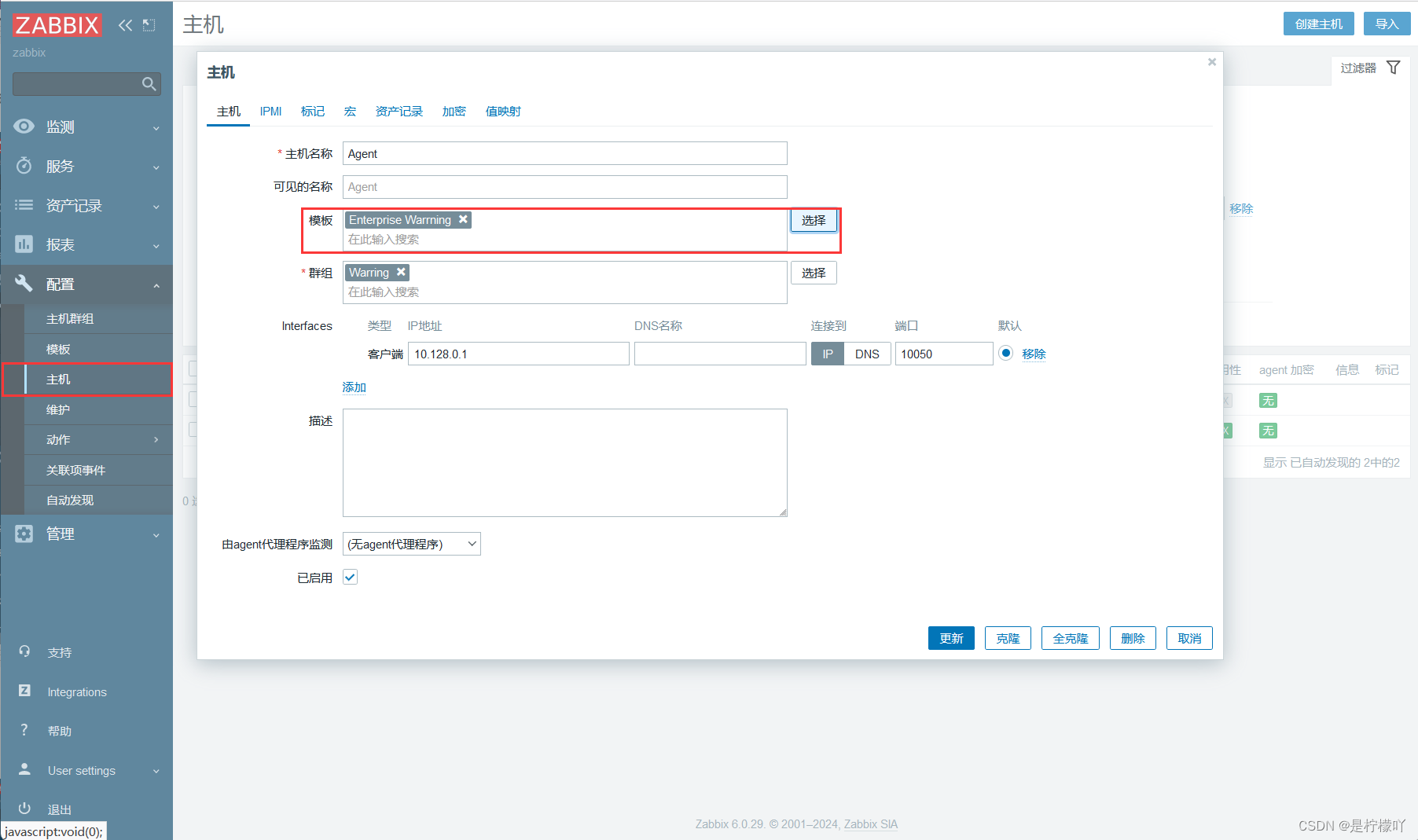Select the 默认 interface radio button
The width and height of the screenshot is (1418, 840).
pyautogui.click(x=1005, y=353)
